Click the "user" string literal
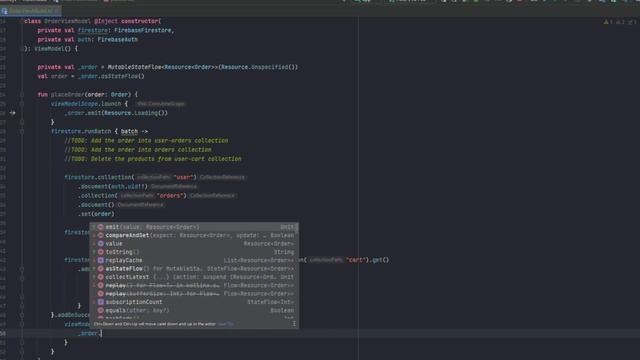The image size is (640, 360). tap(183, 177)
